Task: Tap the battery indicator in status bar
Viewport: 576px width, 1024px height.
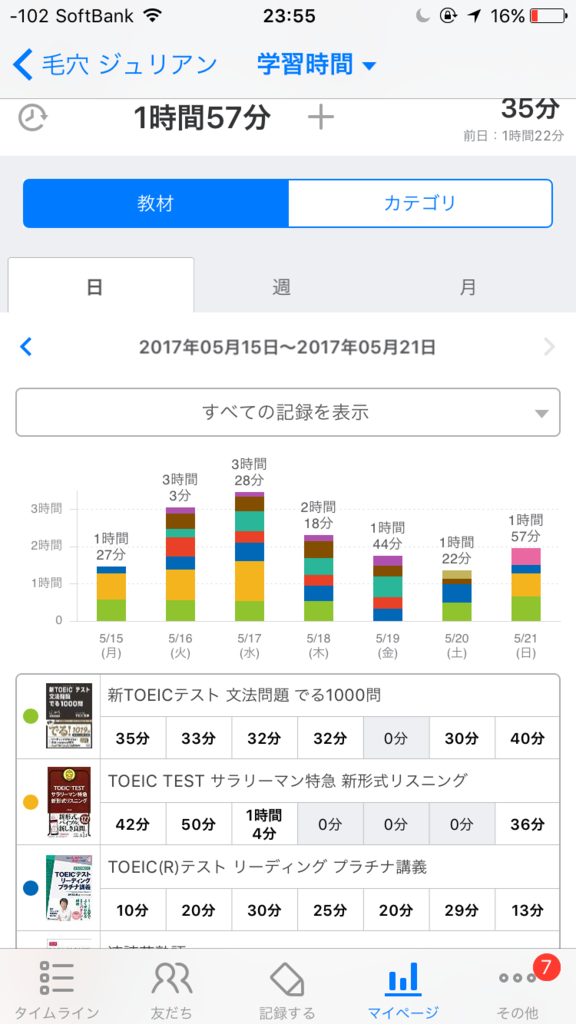Action: 549,15
